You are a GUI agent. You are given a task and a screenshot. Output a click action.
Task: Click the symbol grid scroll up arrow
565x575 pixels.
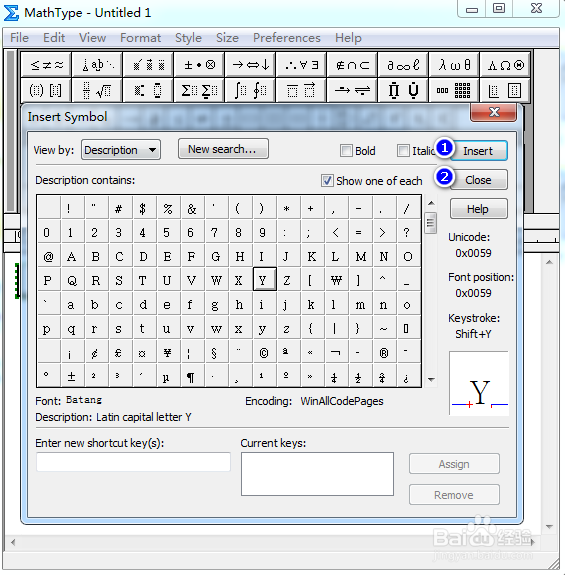(x=431, y=203)
